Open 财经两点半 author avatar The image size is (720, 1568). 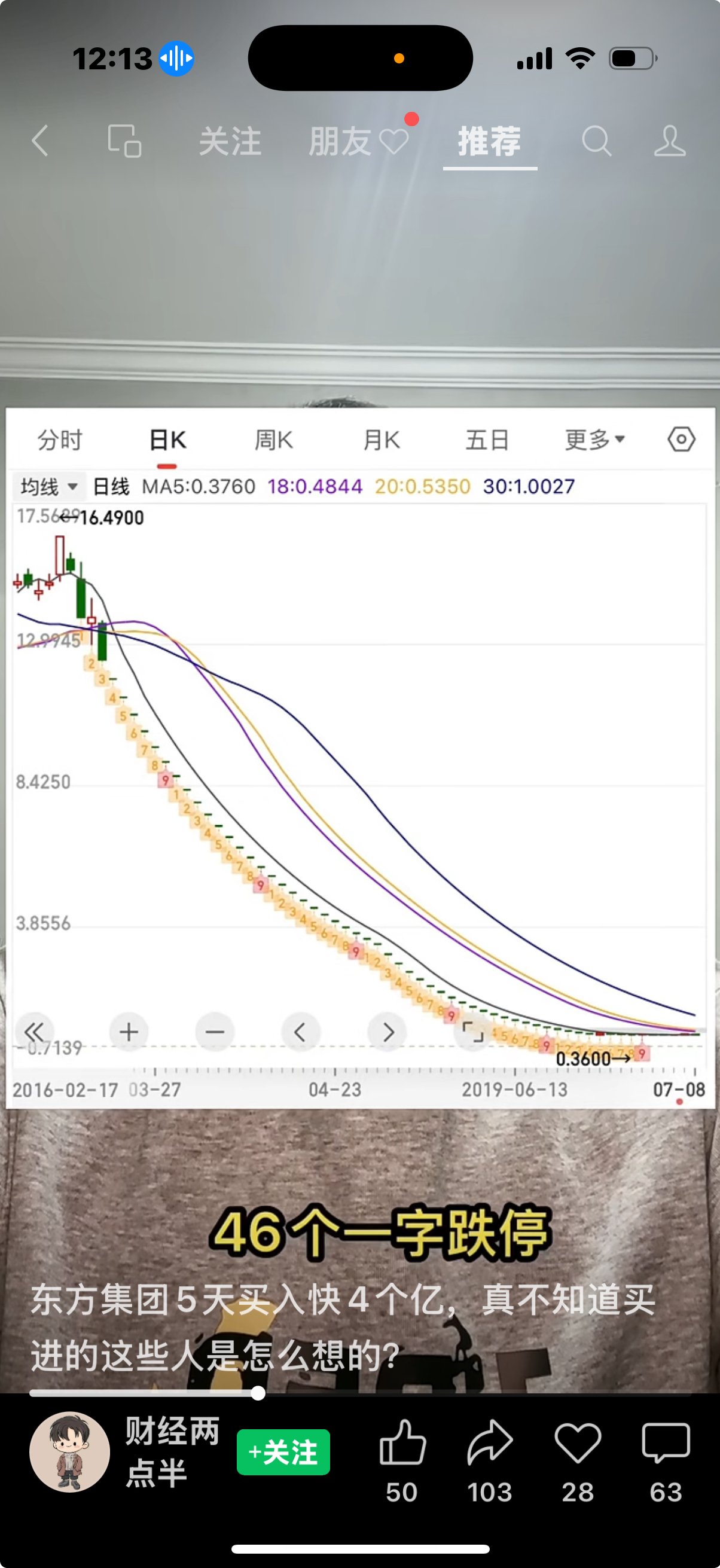(x=70, y=1452)
